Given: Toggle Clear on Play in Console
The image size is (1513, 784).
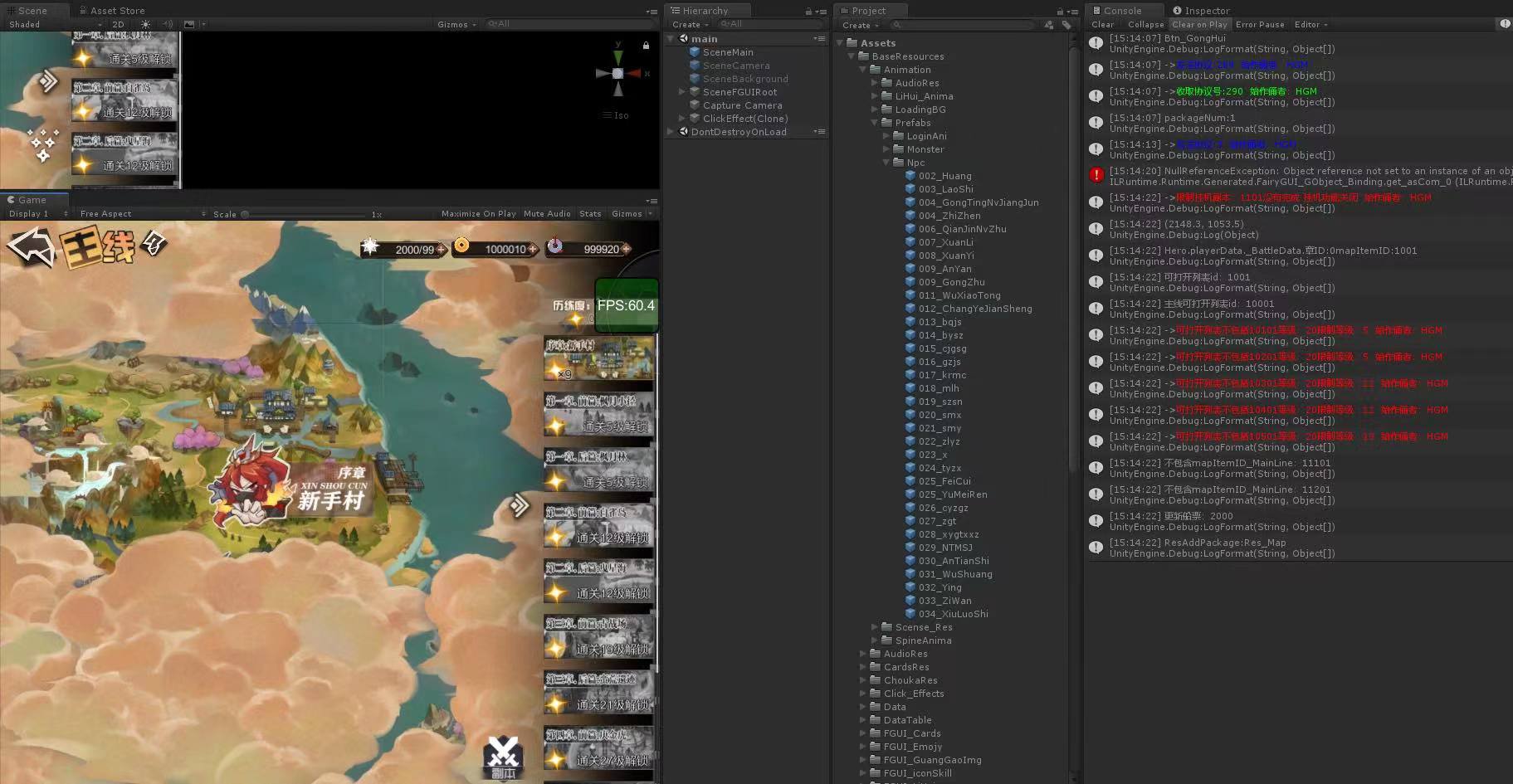Looking at the screenshot, I should tap(1199, 25).
